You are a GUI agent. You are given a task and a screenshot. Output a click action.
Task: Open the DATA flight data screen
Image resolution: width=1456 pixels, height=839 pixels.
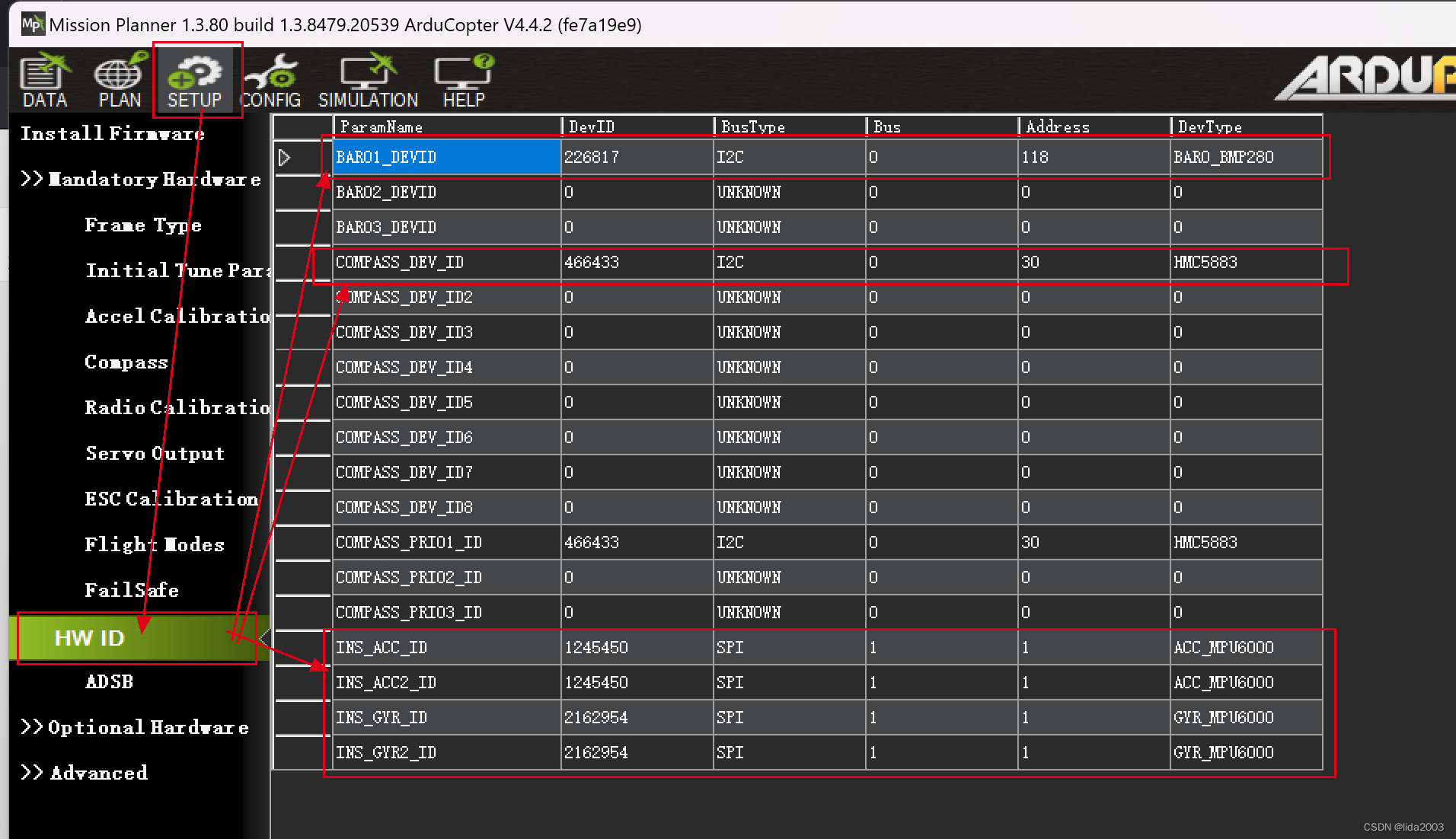pos(45,81)
